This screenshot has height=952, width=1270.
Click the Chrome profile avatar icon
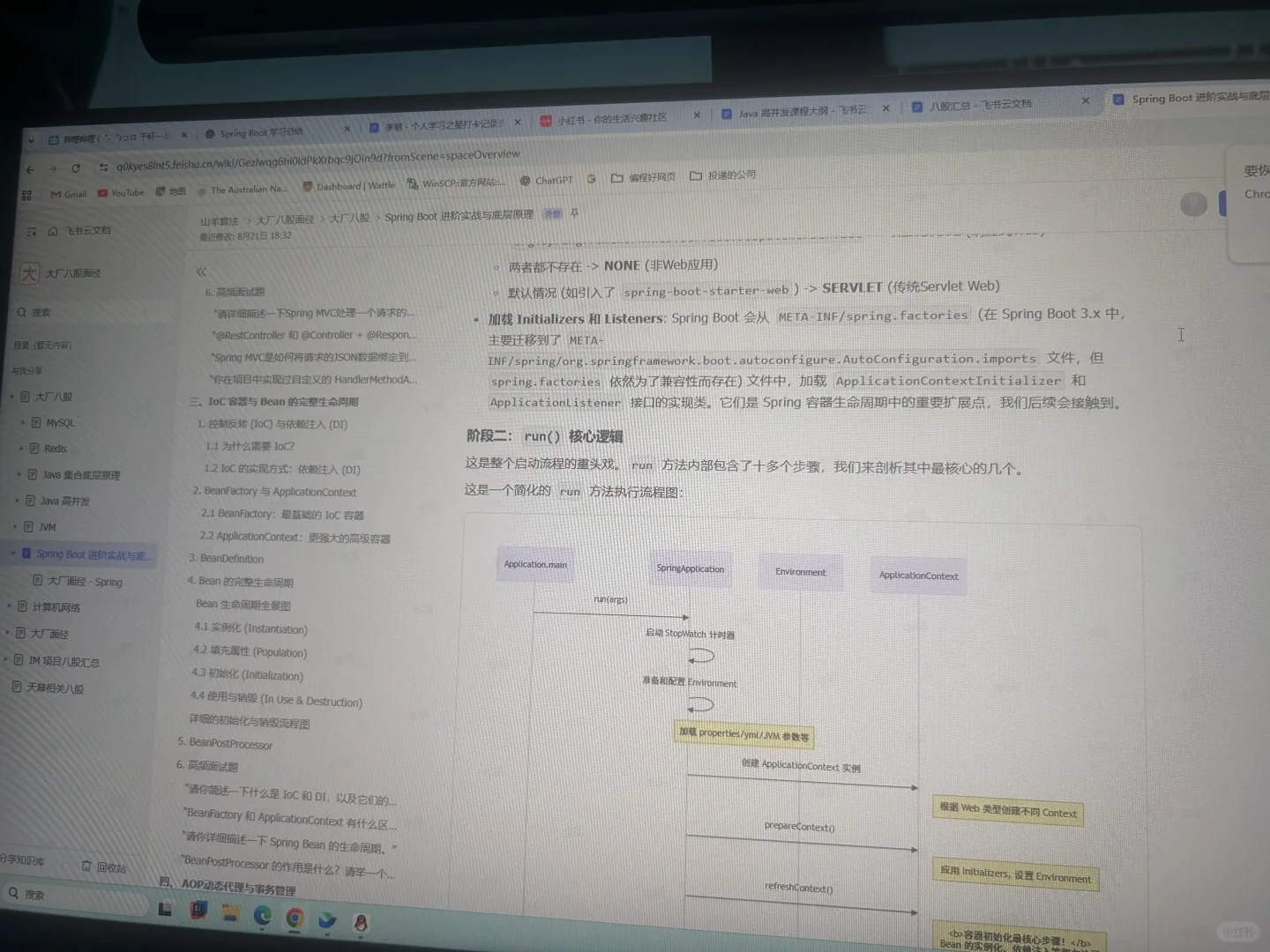tap(1193, 204)
